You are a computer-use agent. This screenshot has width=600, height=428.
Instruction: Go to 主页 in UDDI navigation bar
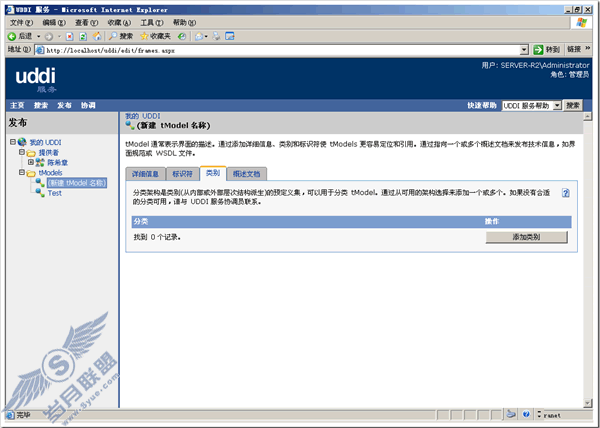pos(17,105)
